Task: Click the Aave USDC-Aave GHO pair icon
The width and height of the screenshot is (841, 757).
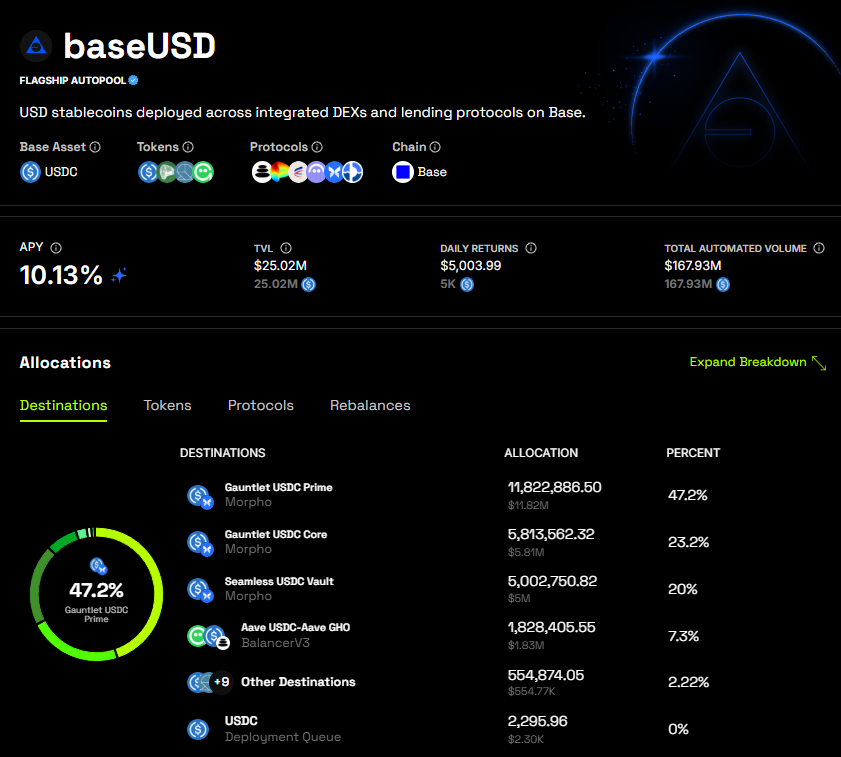Action: (209, 637)
